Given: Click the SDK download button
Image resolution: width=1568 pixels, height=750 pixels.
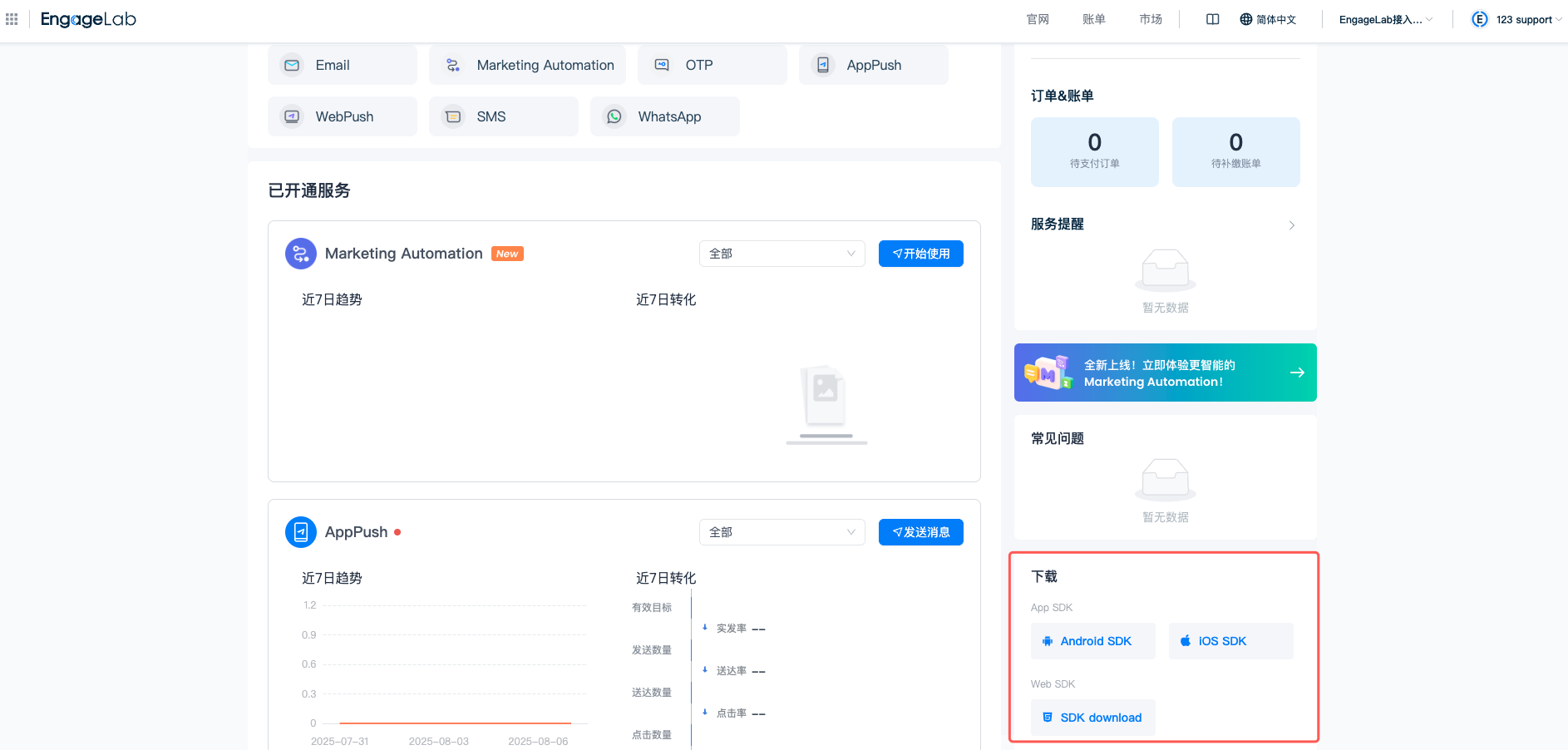Looking at the screenshot, I should pos(1093,718).
